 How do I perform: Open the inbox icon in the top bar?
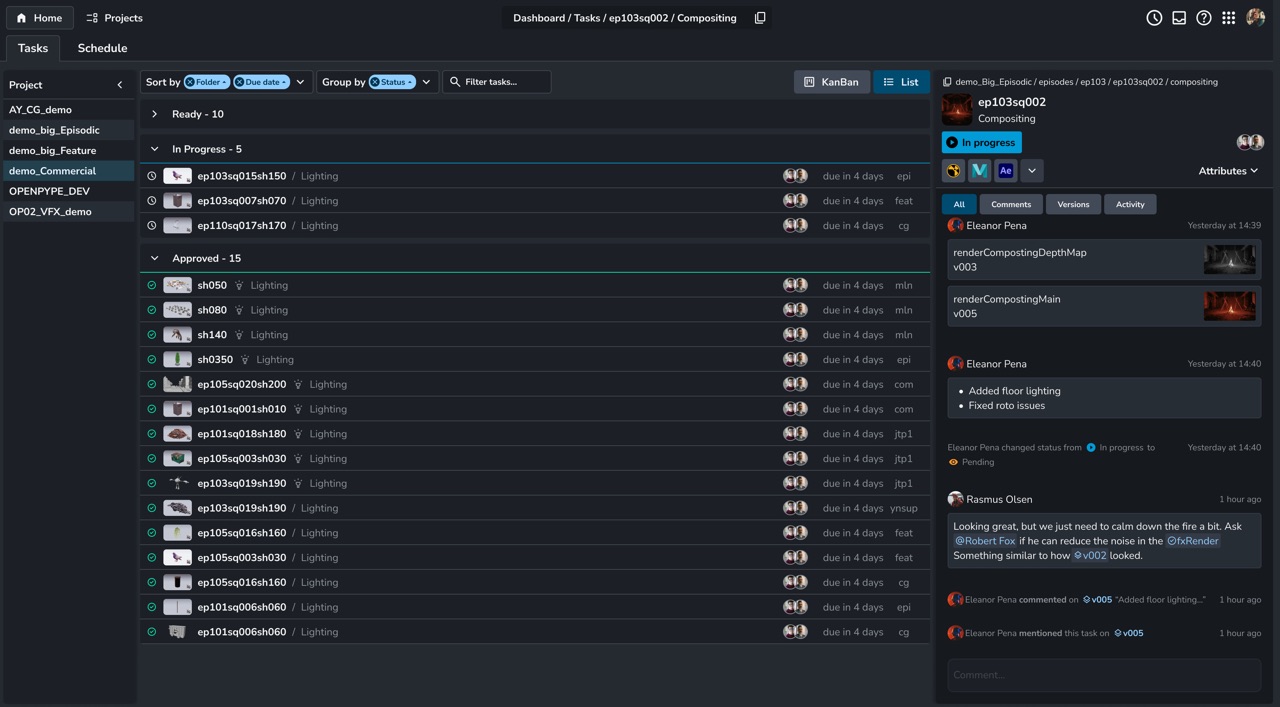pyautogui.click(x=1179, y=17)
